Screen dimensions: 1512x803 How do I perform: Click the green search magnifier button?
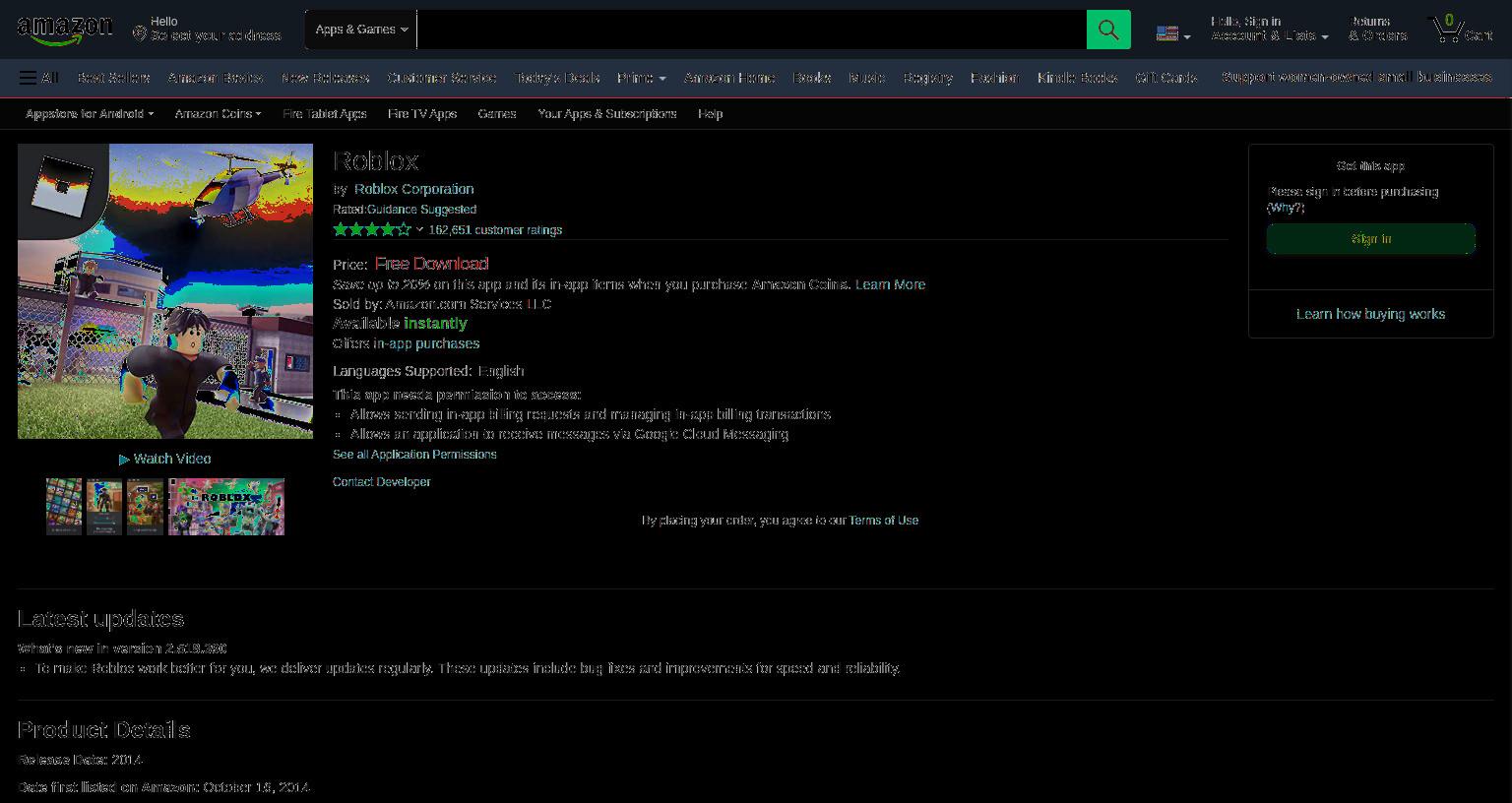(x=1108, y=30)
